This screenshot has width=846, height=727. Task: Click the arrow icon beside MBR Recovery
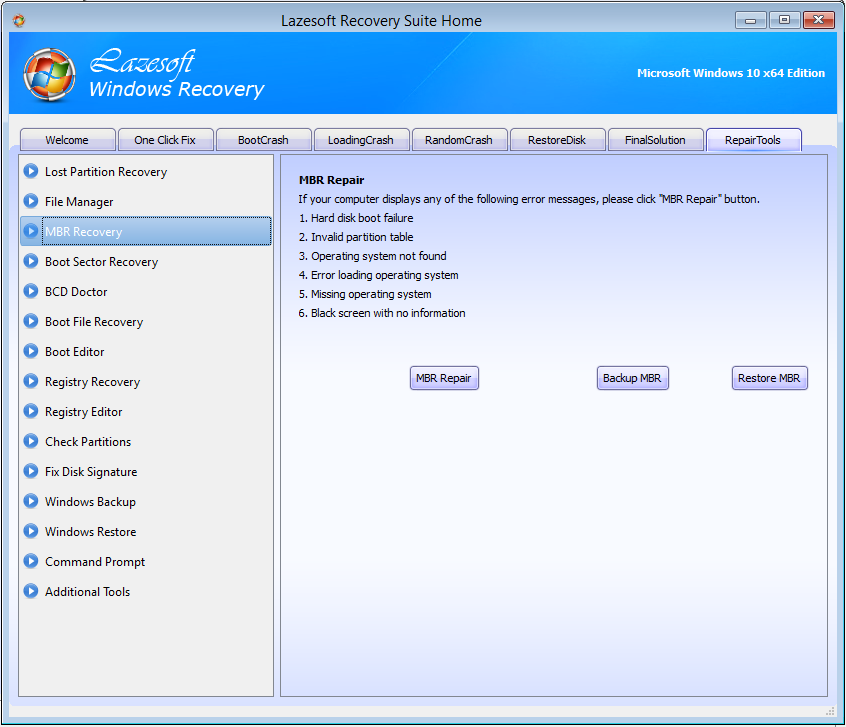pos(31,231)
